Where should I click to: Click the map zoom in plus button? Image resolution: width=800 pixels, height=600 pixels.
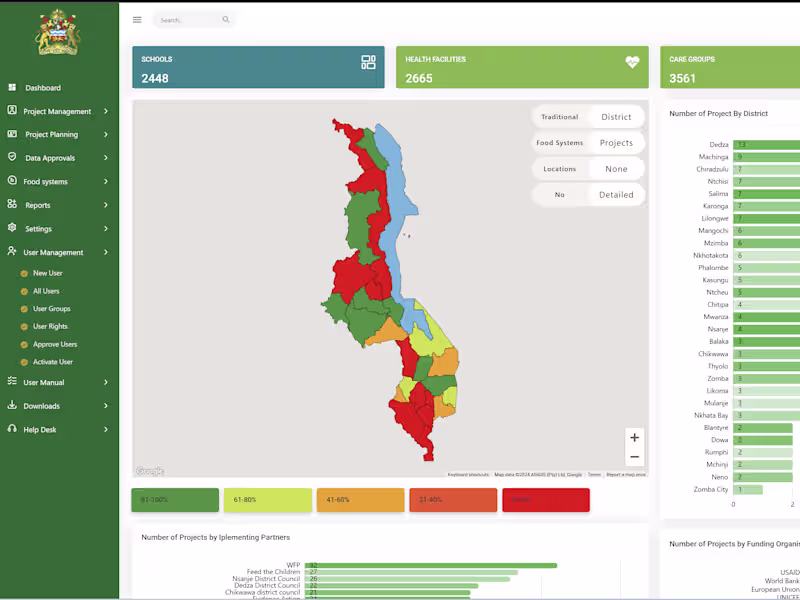[634, 438]
